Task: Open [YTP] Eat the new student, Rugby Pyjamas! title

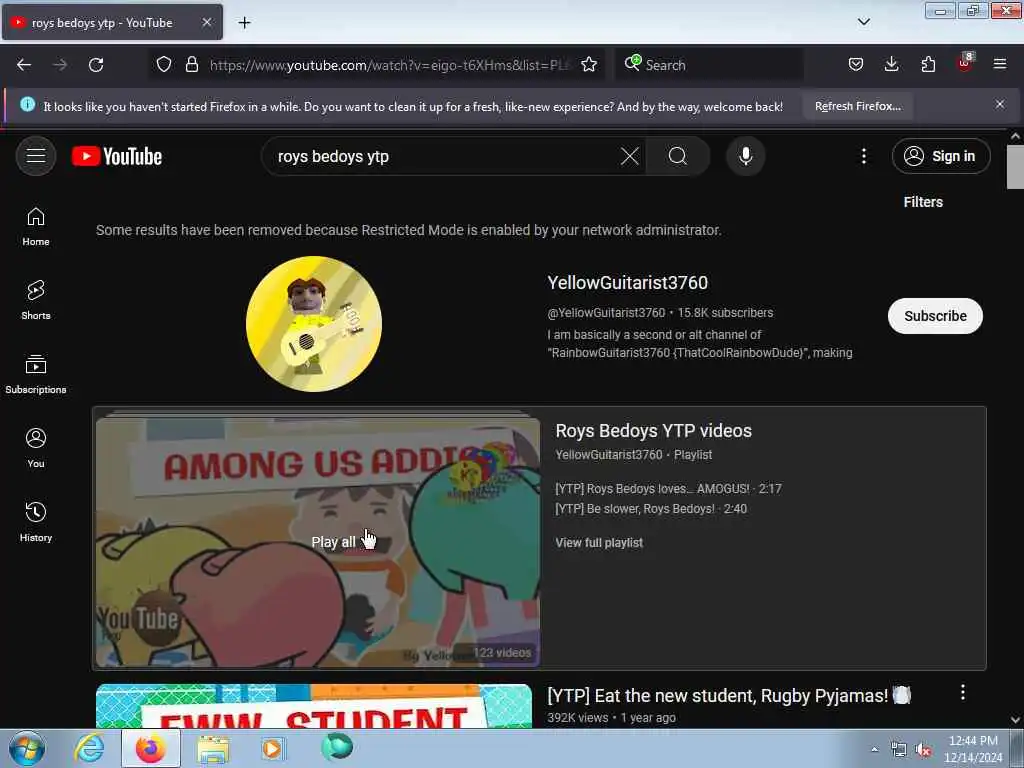Action: 729,696
